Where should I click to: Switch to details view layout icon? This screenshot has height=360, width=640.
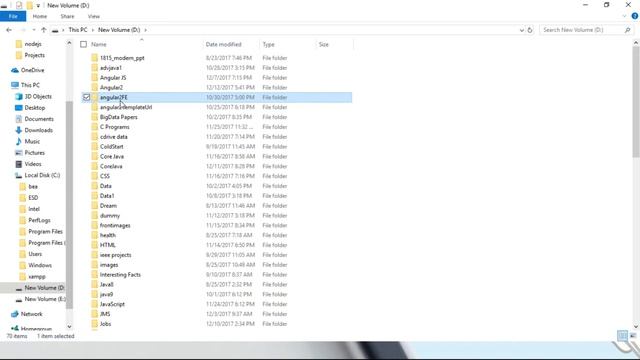(x=622, y=336)
